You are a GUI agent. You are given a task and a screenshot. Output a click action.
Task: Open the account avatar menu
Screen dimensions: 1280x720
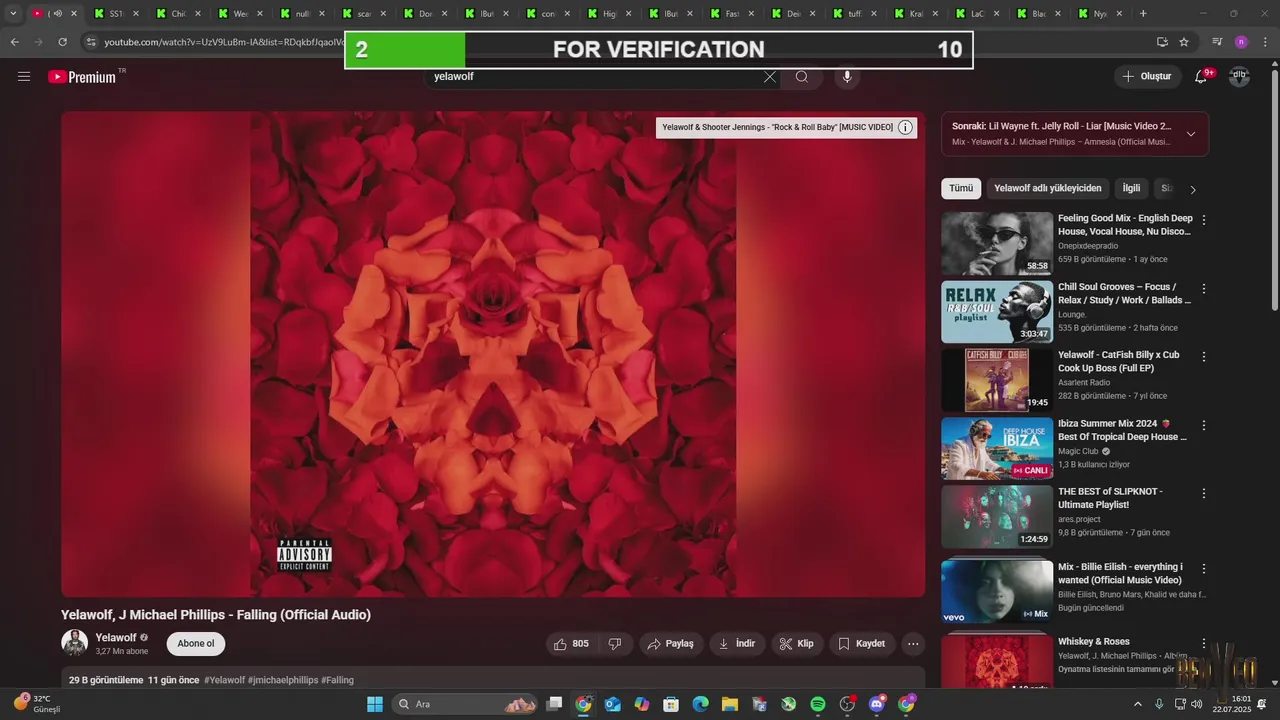[x=1239, y=76]
